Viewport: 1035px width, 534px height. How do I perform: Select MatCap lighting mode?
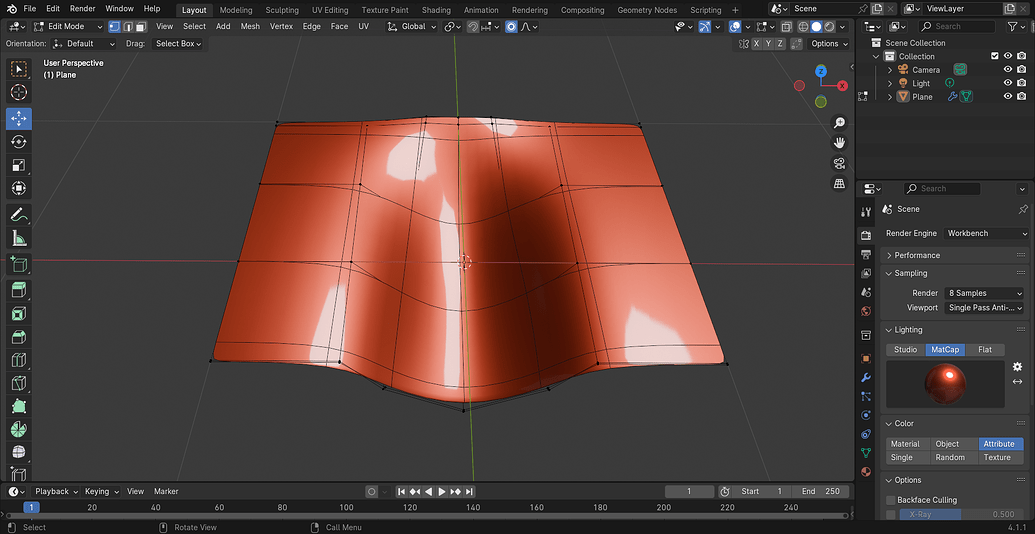[x=945, y=349]
